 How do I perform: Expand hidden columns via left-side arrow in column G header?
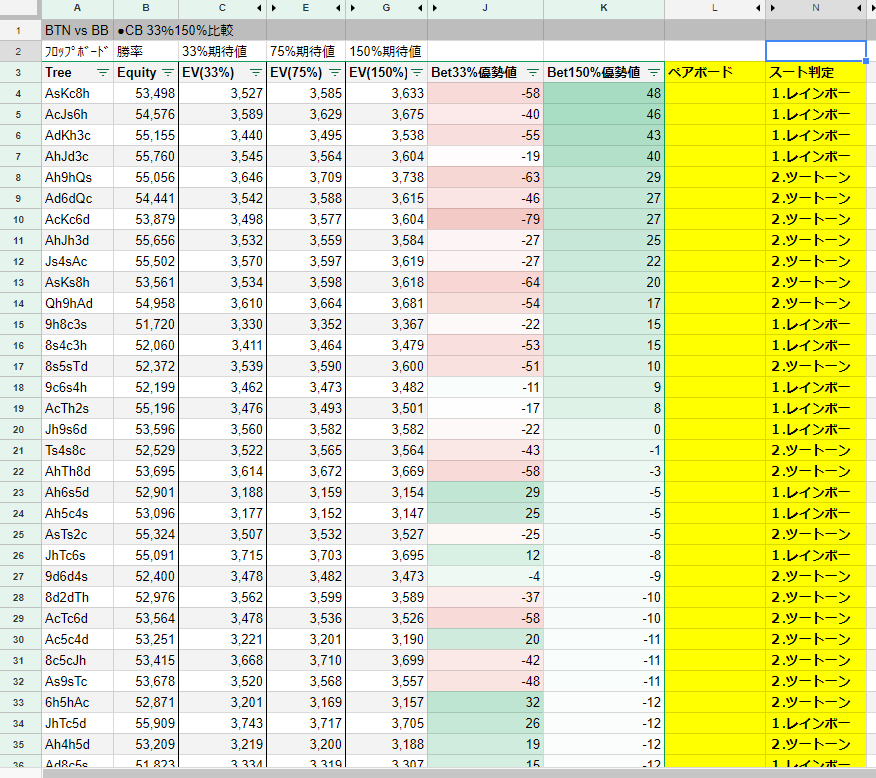353,8
